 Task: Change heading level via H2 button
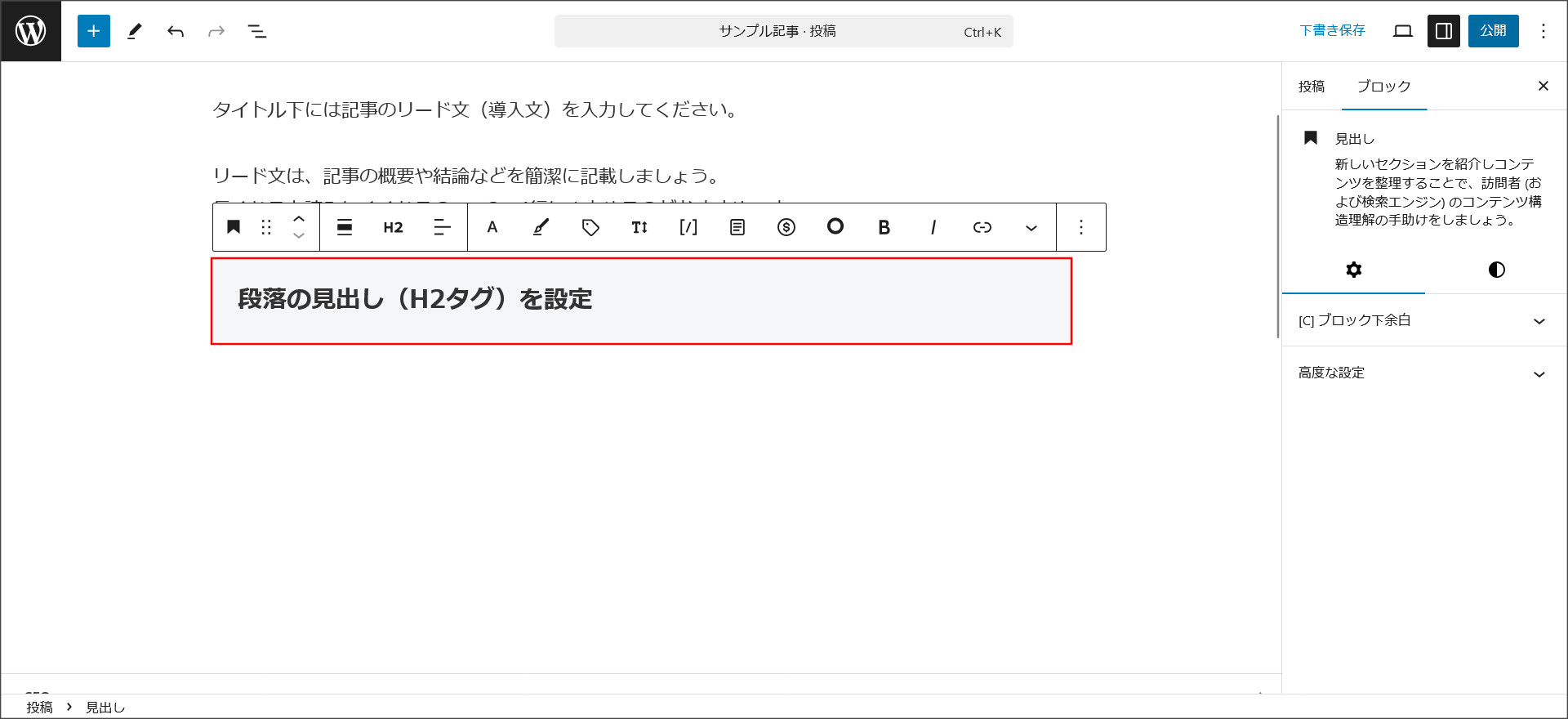pos(393,227)
